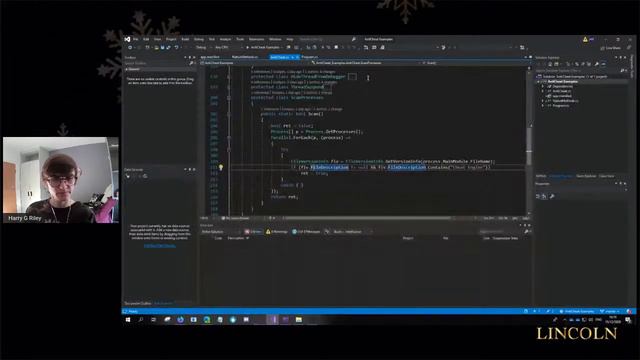Open the Tools menu
Viewport: 640px width, 360px height.
point(240,39)
